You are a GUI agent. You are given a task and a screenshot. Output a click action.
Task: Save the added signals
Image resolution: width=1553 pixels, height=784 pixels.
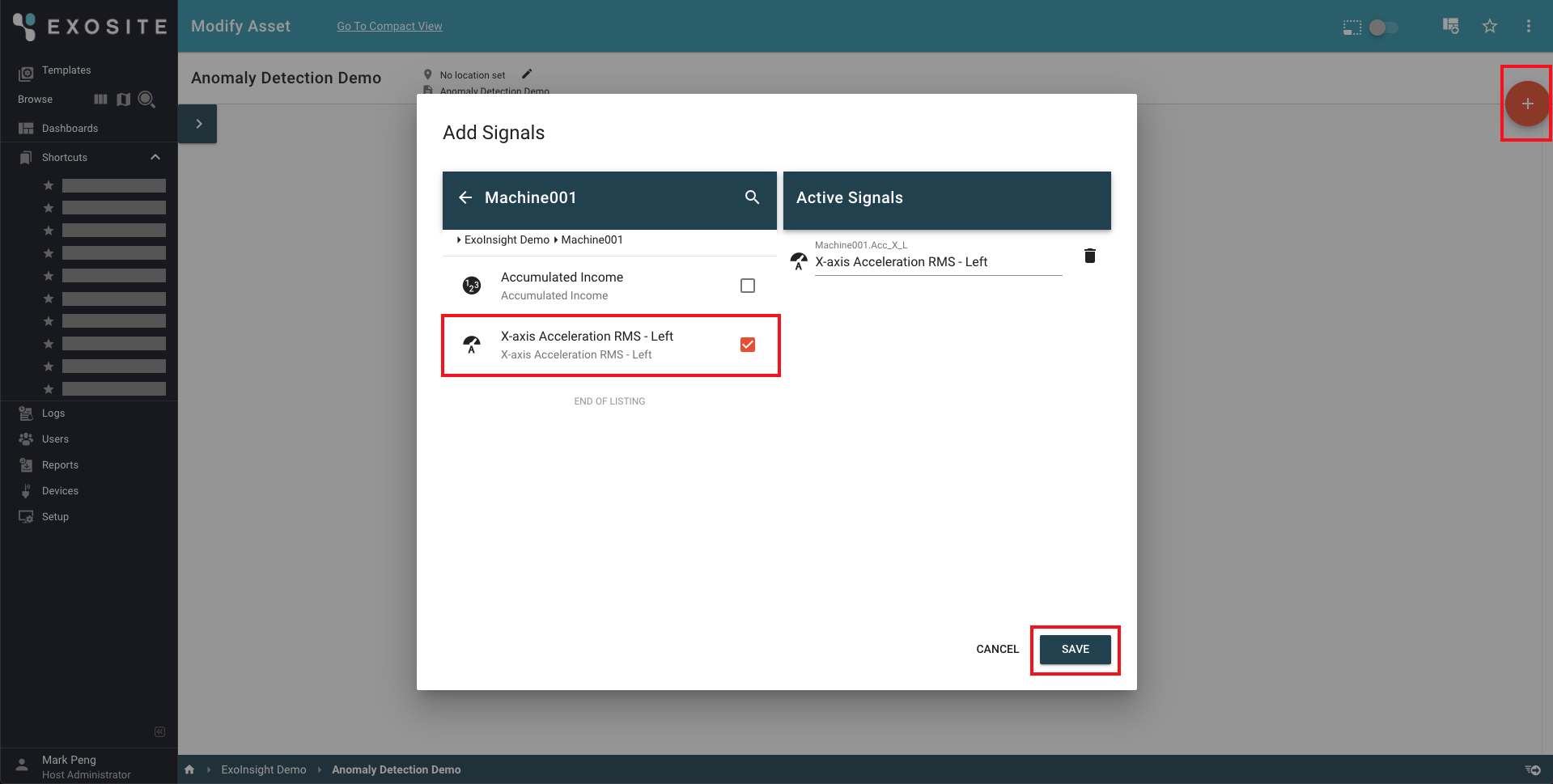coord(1075,649)
